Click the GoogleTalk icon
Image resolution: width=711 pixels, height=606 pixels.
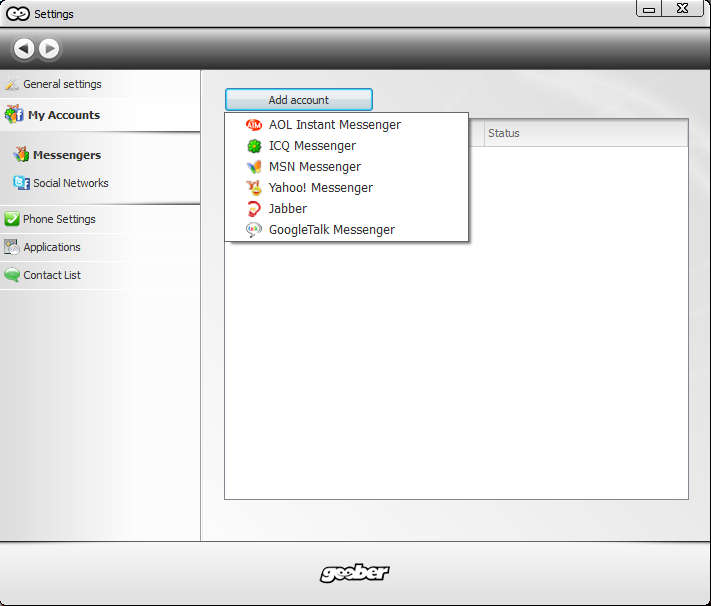point(254,230)
